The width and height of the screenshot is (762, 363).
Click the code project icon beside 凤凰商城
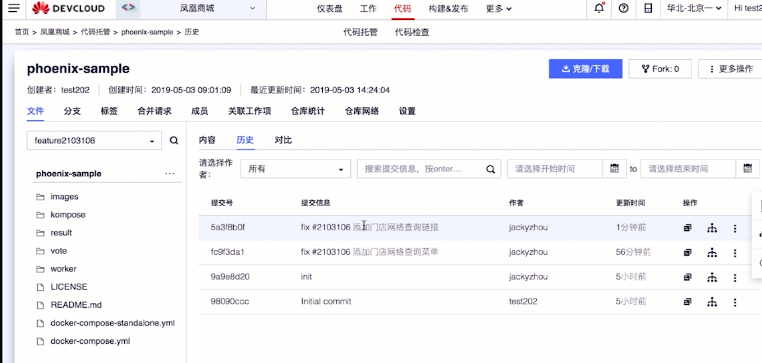coord(128,8)
